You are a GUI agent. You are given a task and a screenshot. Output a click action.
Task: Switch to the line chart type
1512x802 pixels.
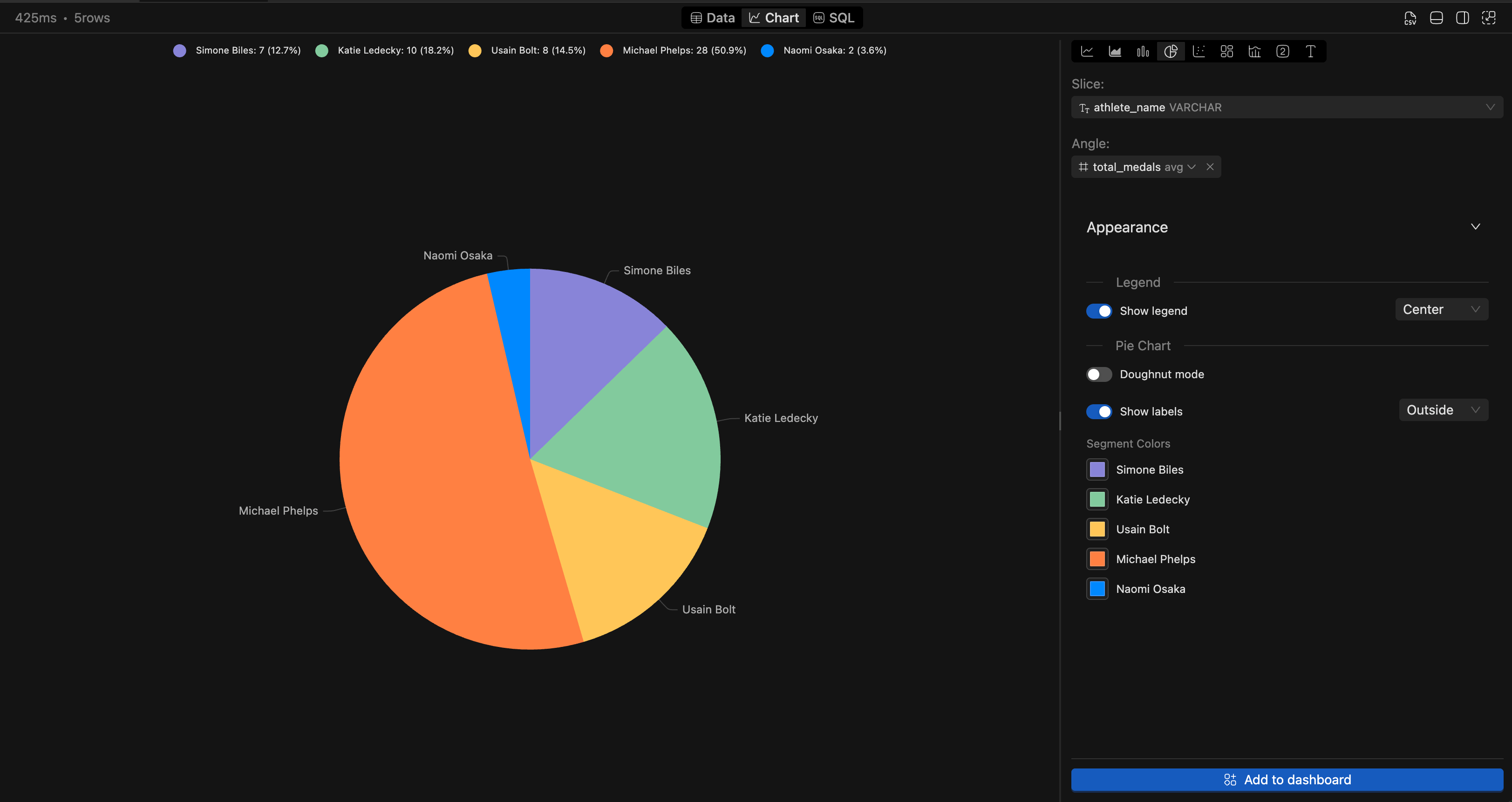(1088, 51)
